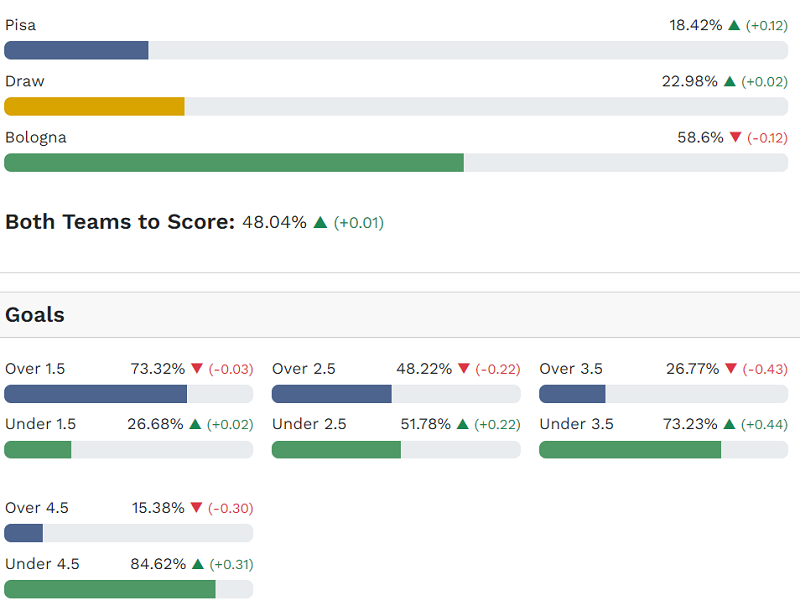This screenshot has height=616, width=800.
Task: Click green up arrow for Under 2.5
Action: [463, 424]
